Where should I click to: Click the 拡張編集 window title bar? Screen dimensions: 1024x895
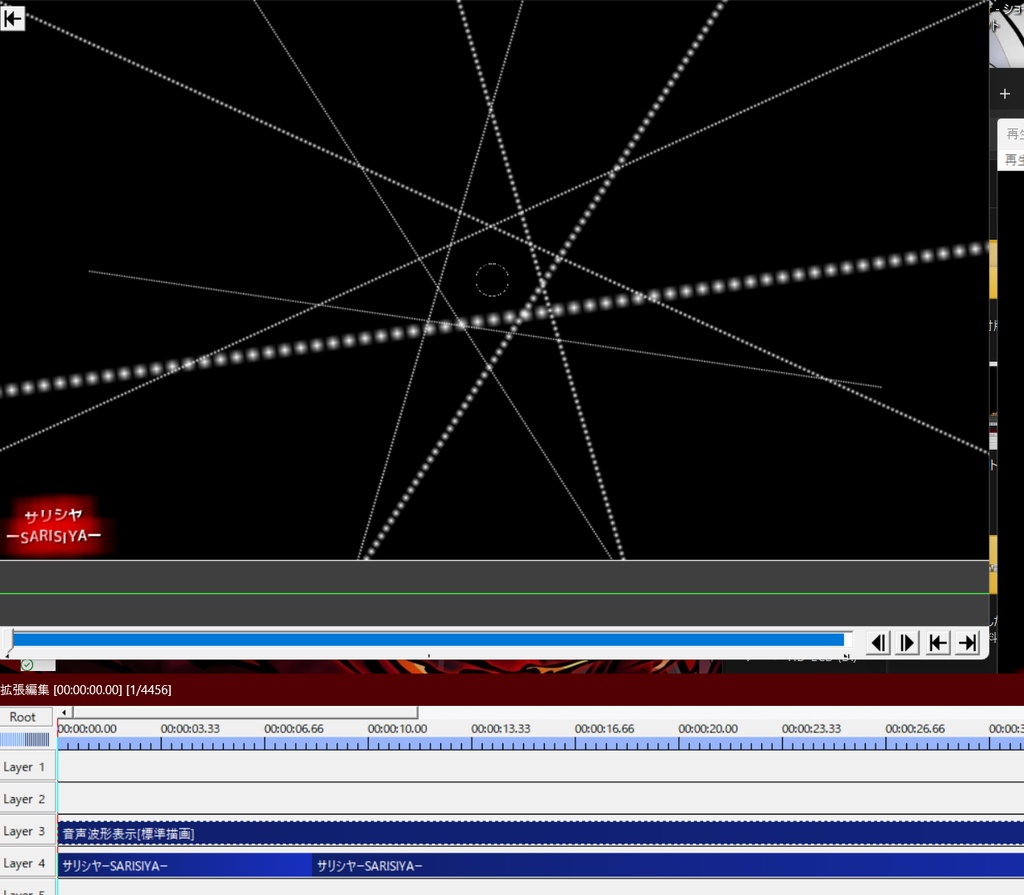pyautogui.click(x=512, y=689)
